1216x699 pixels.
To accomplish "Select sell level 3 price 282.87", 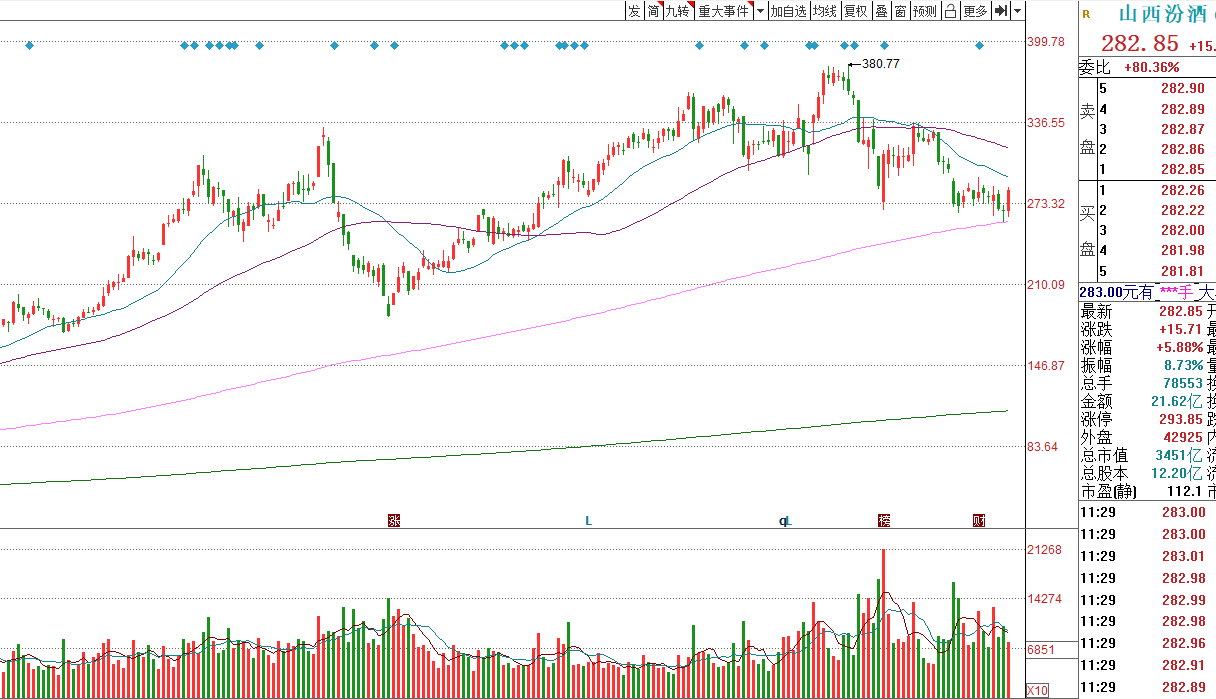I will (x=1182, y=129).
